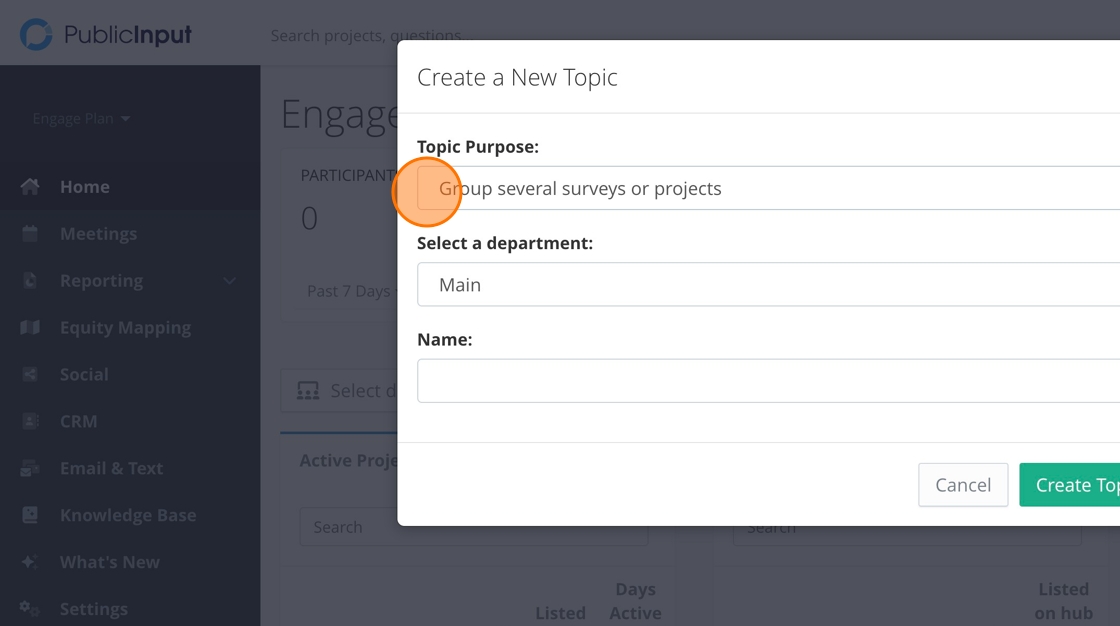Open the Engage Plan dropdown
The height and width of the screenshot is (626, 1120).
click(x=81, y=119)
